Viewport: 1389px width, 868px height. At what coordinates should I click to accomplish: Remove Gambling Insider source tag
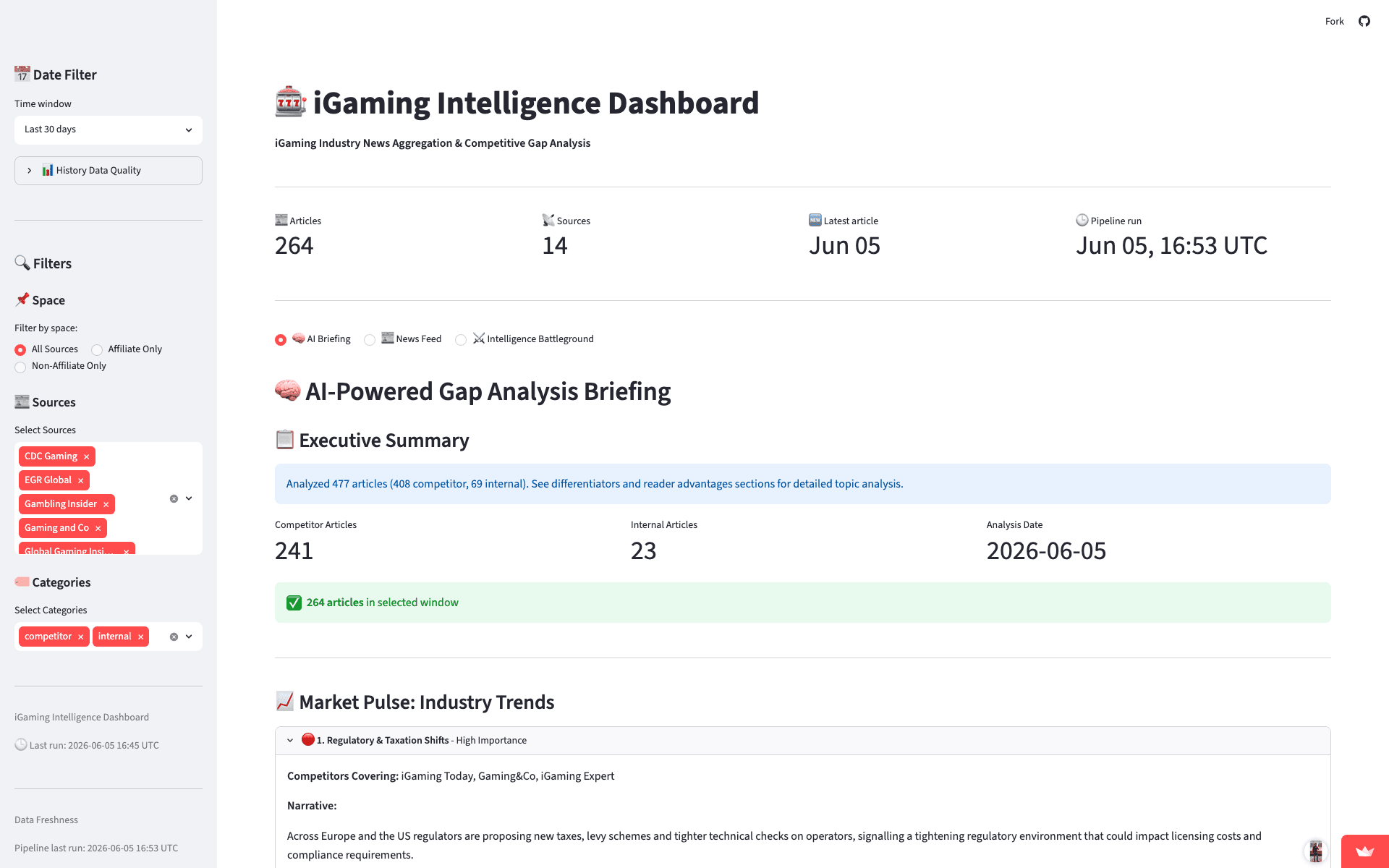(x=106, y=504)
